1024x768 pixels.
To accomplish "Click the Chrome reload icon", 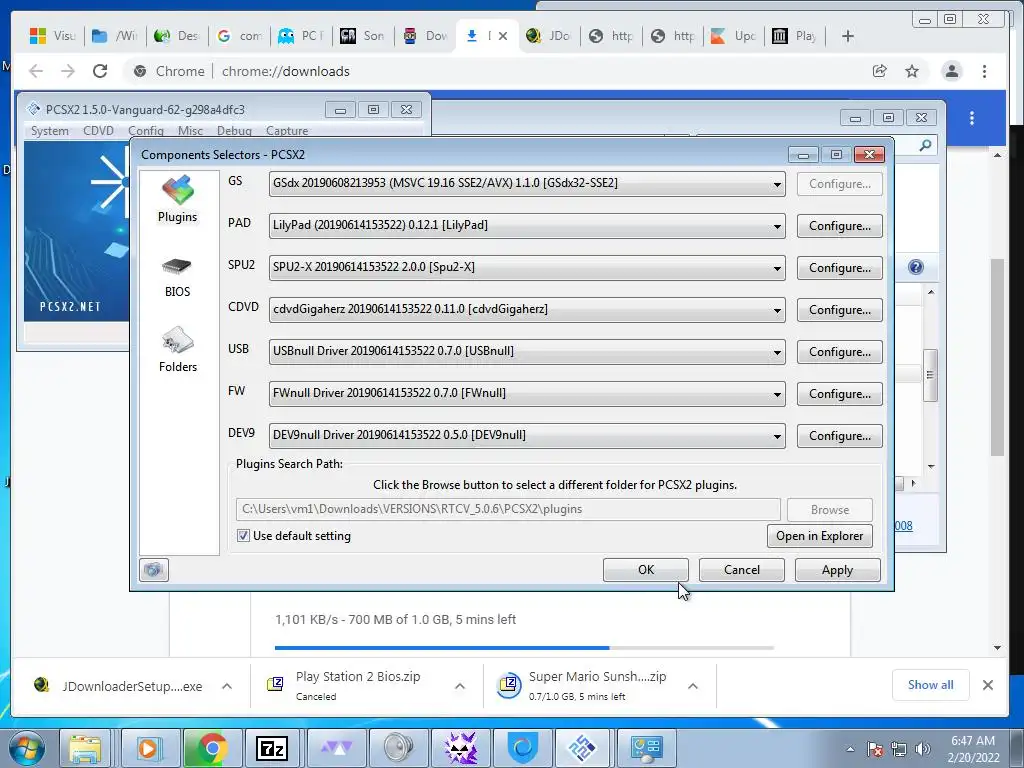I will click(100, 71).
